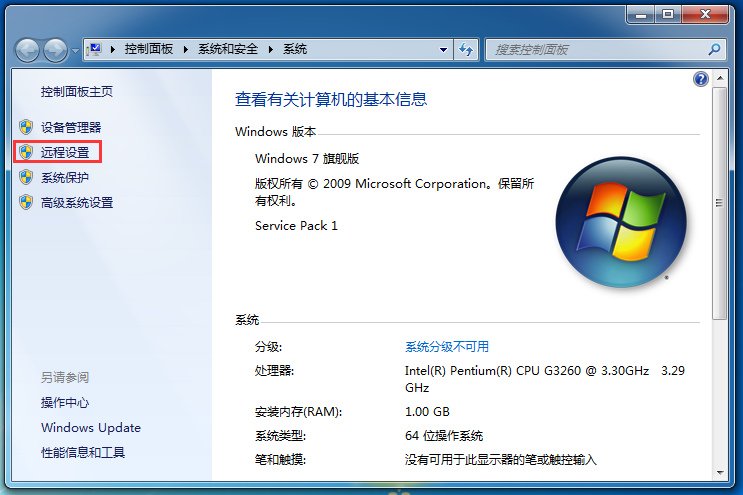
Task: Click the text Windows 7 旗舰版
Action: pyautogui.click(x=307, y=159)
